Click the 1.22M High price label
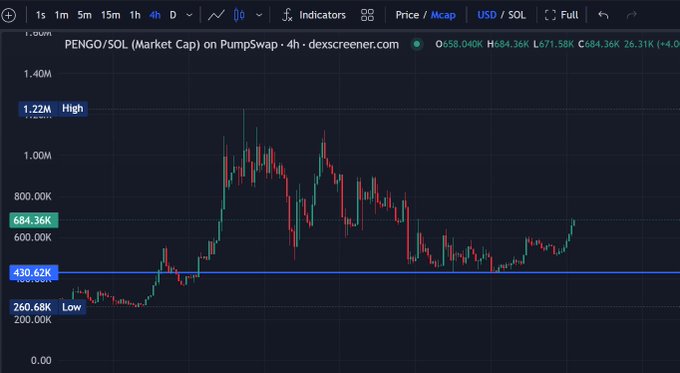680x373 pixels. point(53,108)
